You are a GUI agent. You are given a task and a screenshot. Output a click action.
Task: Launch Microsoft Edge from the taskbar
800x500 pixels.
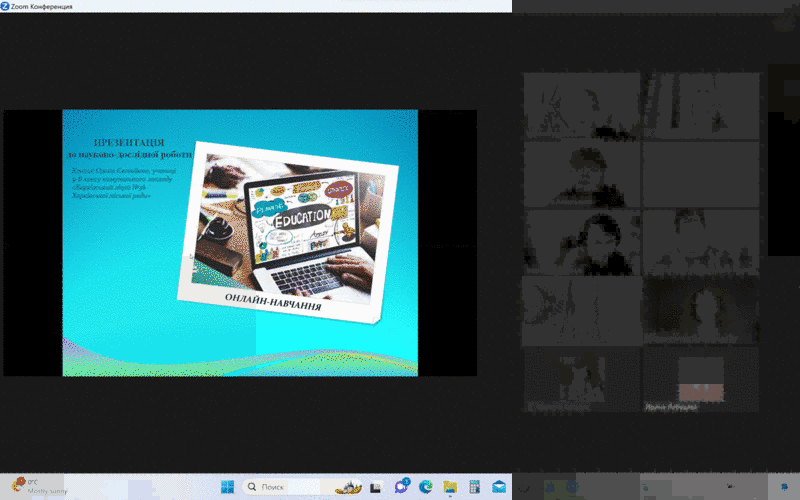click(x=426, y=487)
